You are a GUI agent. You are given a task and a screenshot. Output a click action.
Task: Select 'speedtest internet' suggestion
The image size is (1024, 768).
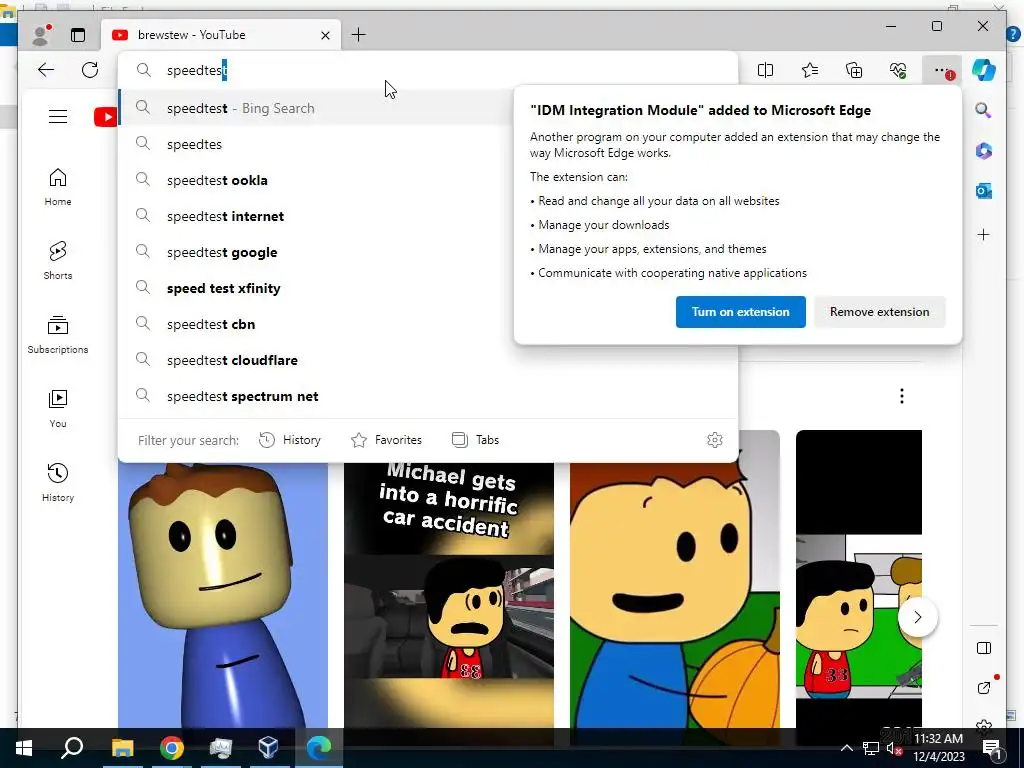pos(315,216)
